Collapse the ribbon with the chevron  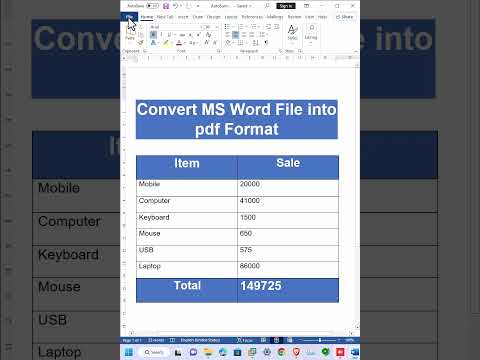(356, 51)
